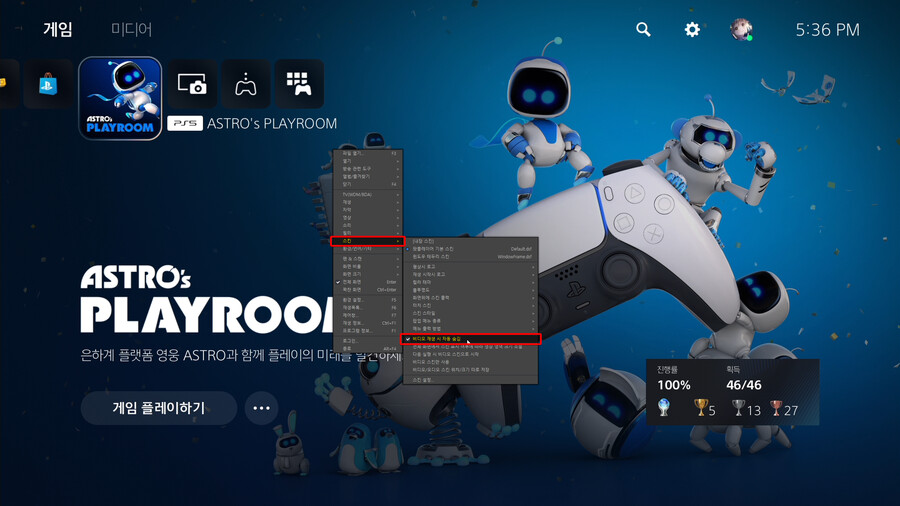The height and width of the screenshot is (506, 900).
Task: Expand the 불투명도 submenu
Action: (470, 290)
